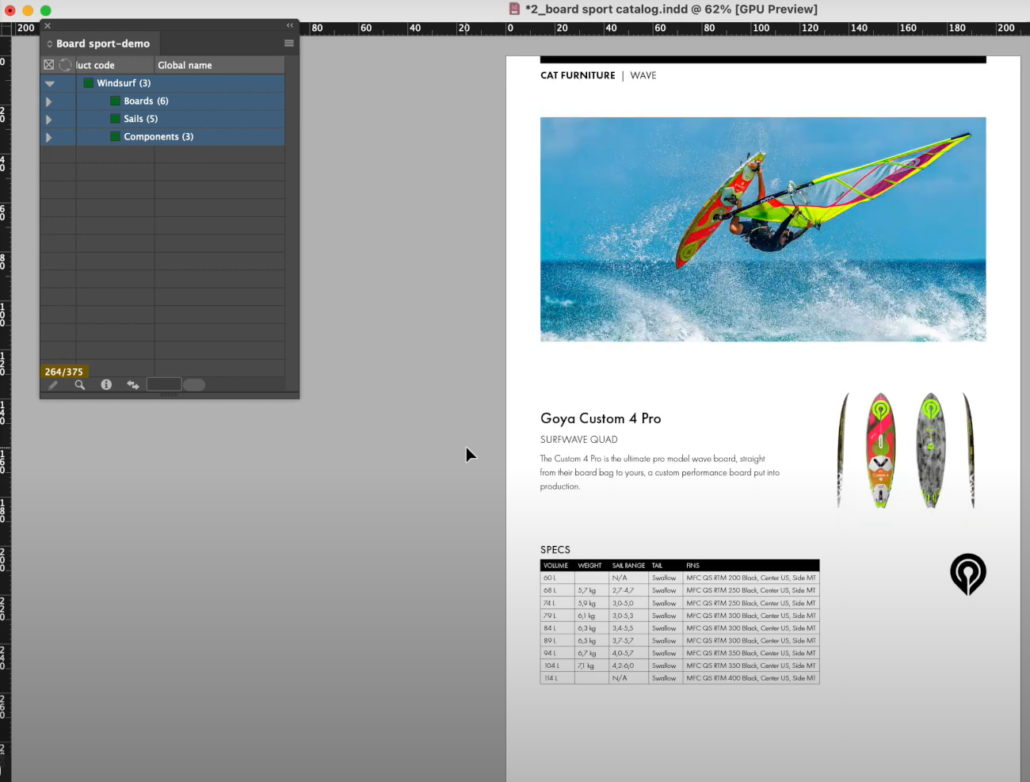Click the yellow minimize window button

click(x=28, y=10)
